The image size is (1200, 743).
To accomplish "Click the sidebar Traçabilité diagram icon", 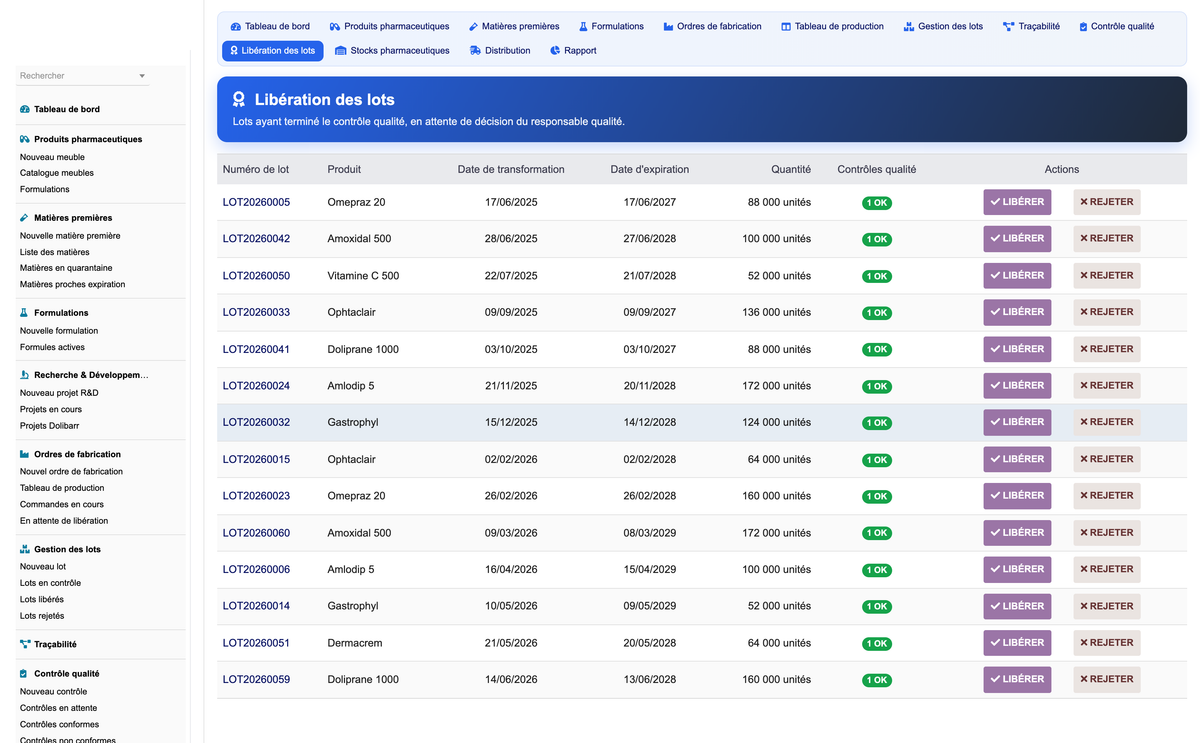I will 25,644.
